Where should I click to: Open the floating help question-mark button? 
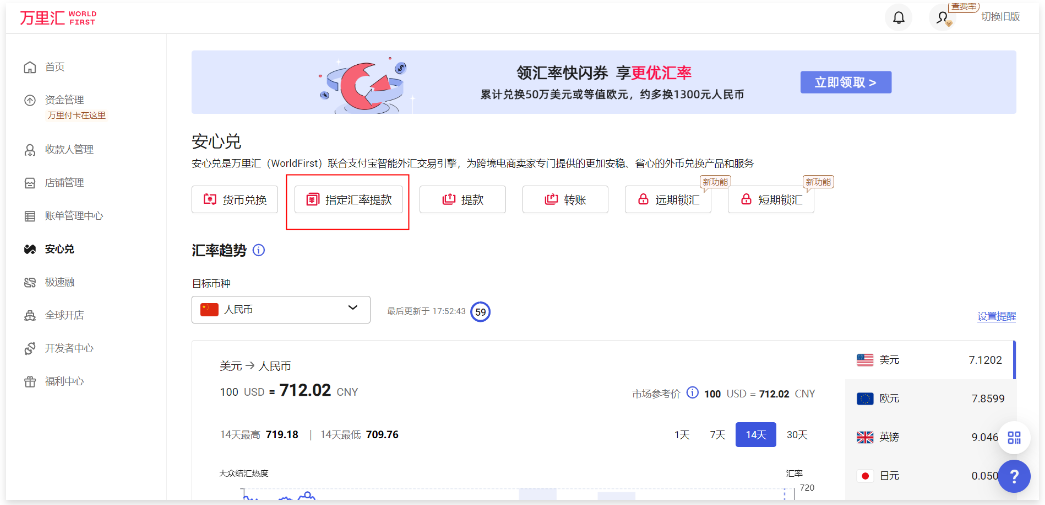[x=1014, y=477]
